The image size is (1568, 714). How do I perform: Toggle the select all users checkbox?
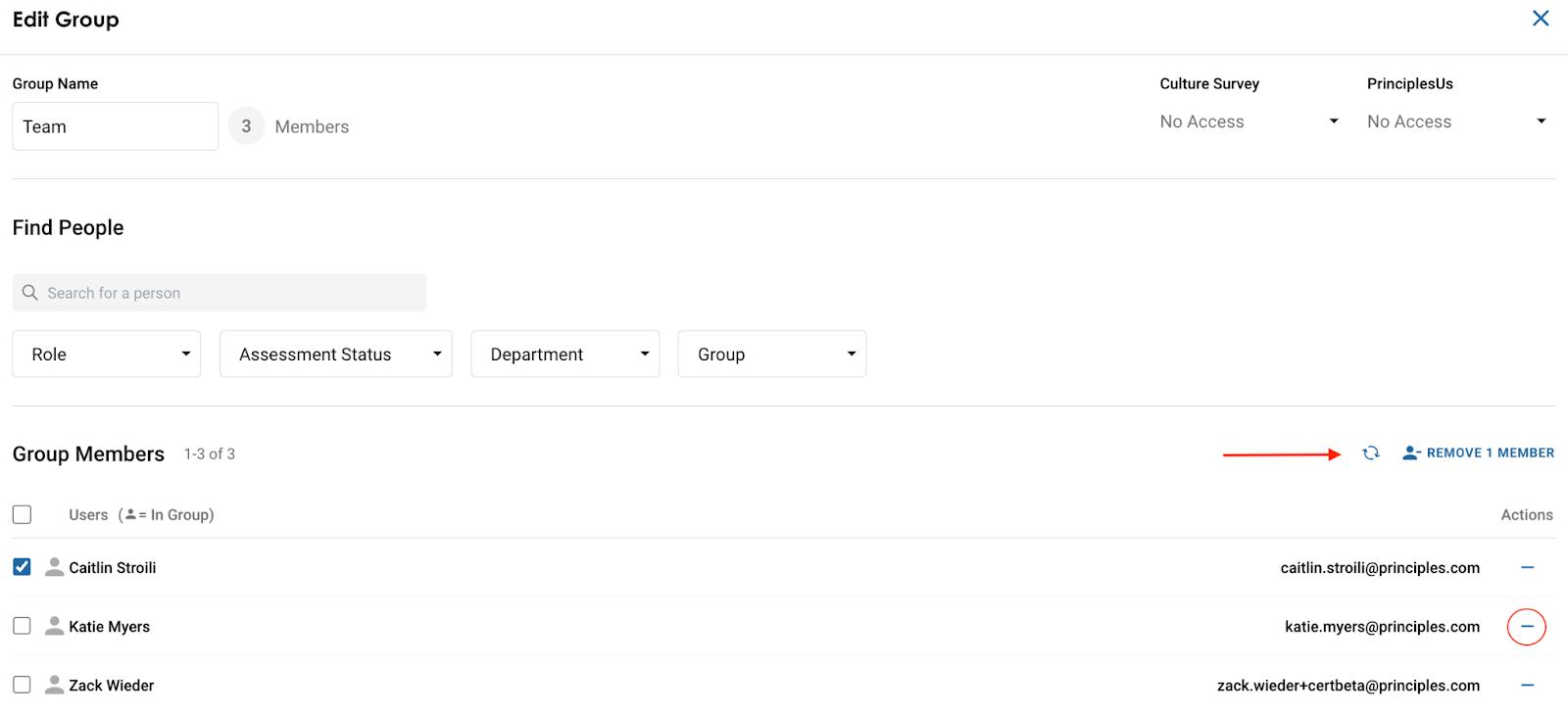point(23,514)
